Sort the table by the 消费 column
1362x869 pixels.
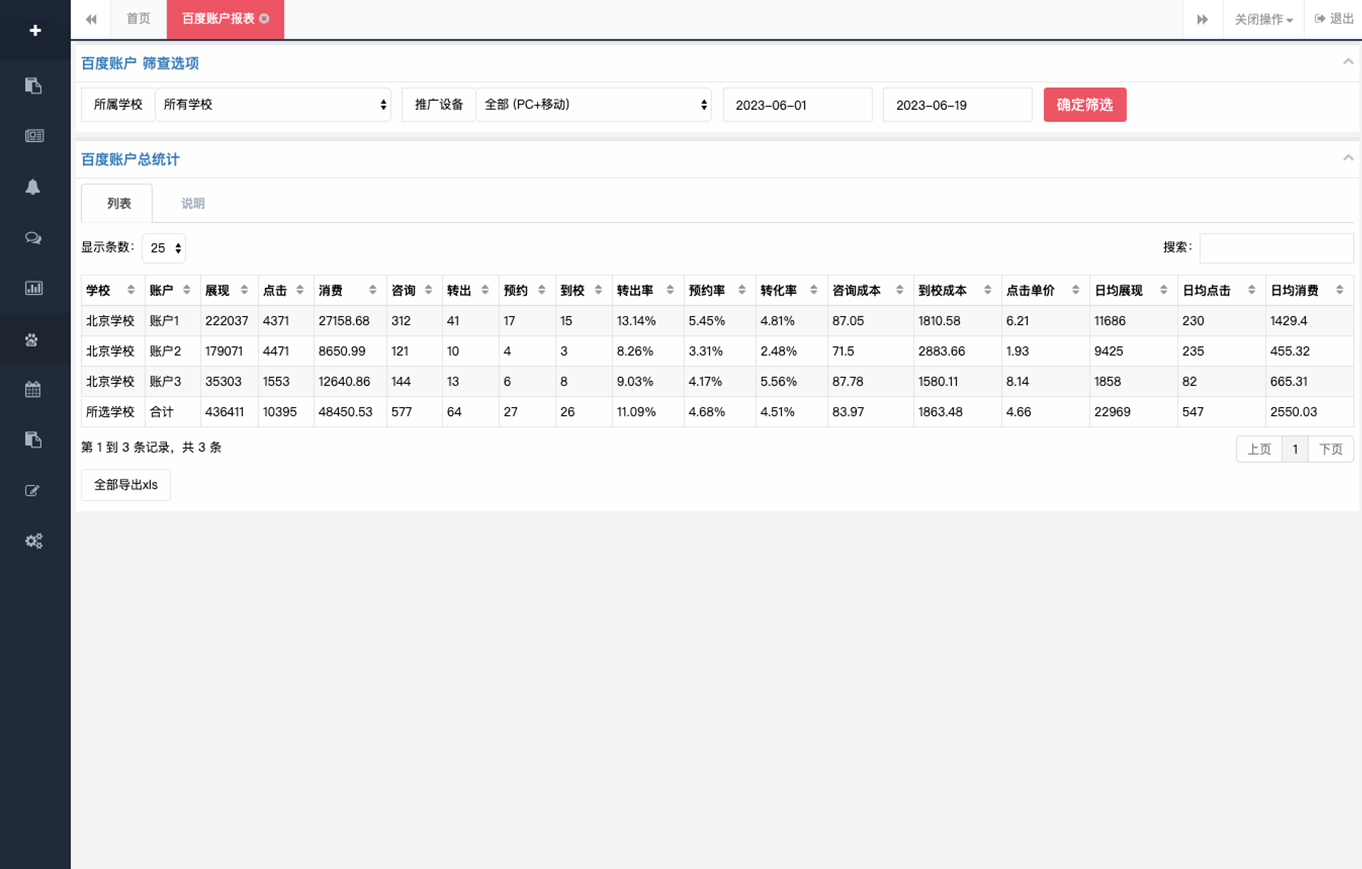[x=350, y=290]
